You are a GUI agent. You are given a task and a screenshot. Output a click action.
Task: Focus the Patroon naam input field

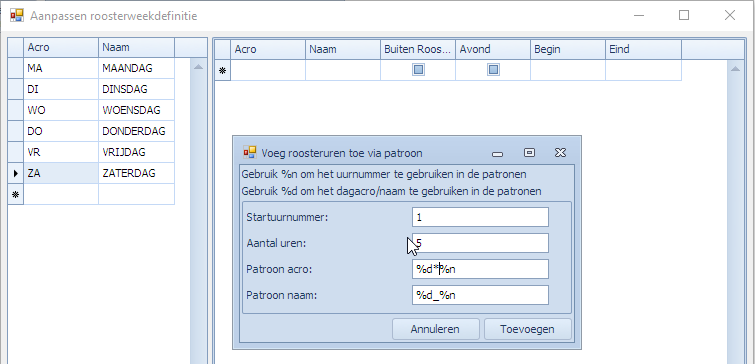(480, 295)
